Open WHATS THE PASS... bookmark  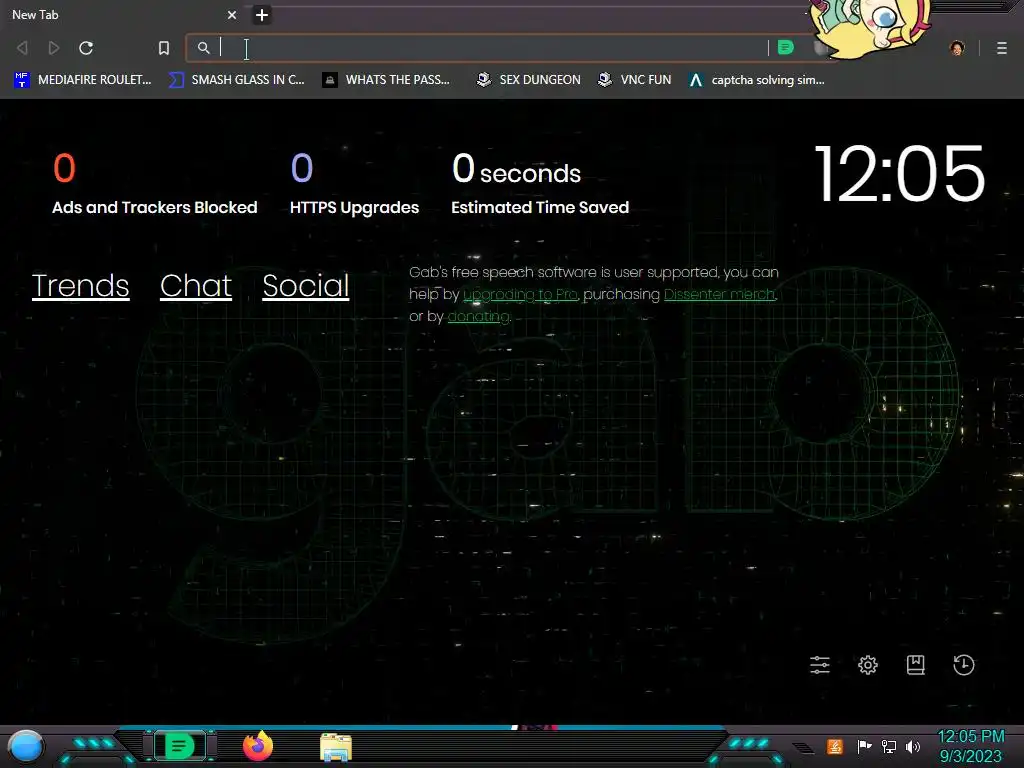(387, 80)
